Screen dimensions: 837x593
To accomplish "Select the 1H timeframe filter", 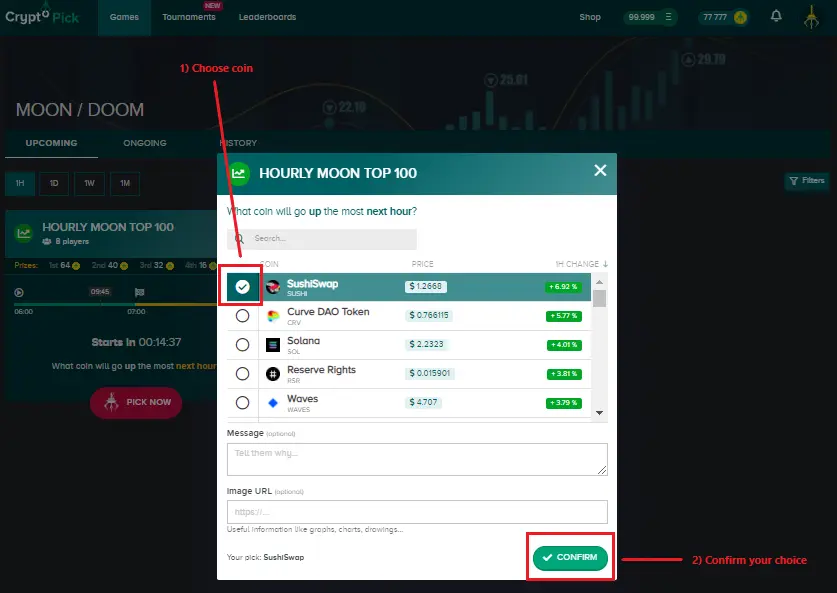I will click(20, 184).
